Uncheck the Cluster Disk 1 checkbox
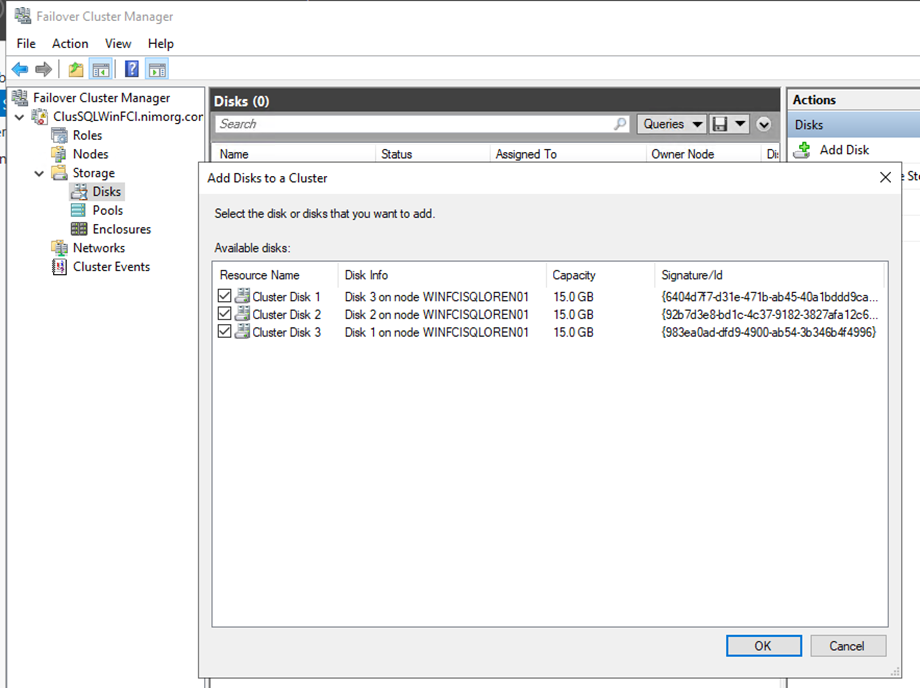The image size is (920, 688). (x=224, y=296)
